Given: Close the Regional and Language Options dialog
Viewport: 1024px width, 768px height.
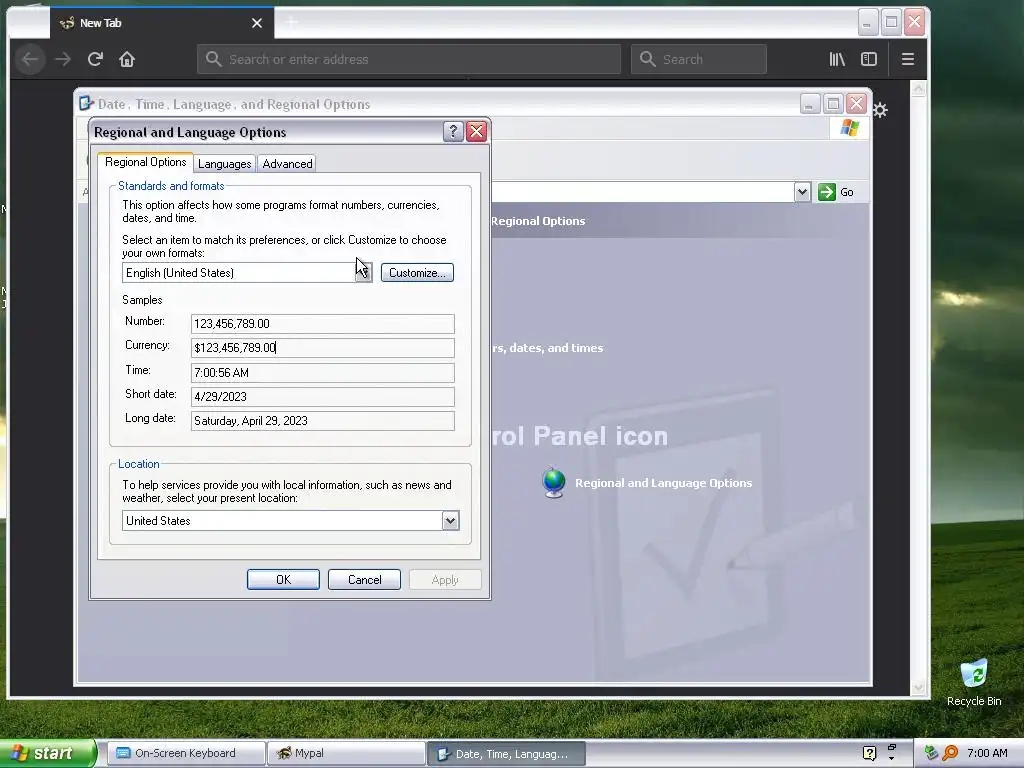Looking at the screenshot, I should 477,131.
